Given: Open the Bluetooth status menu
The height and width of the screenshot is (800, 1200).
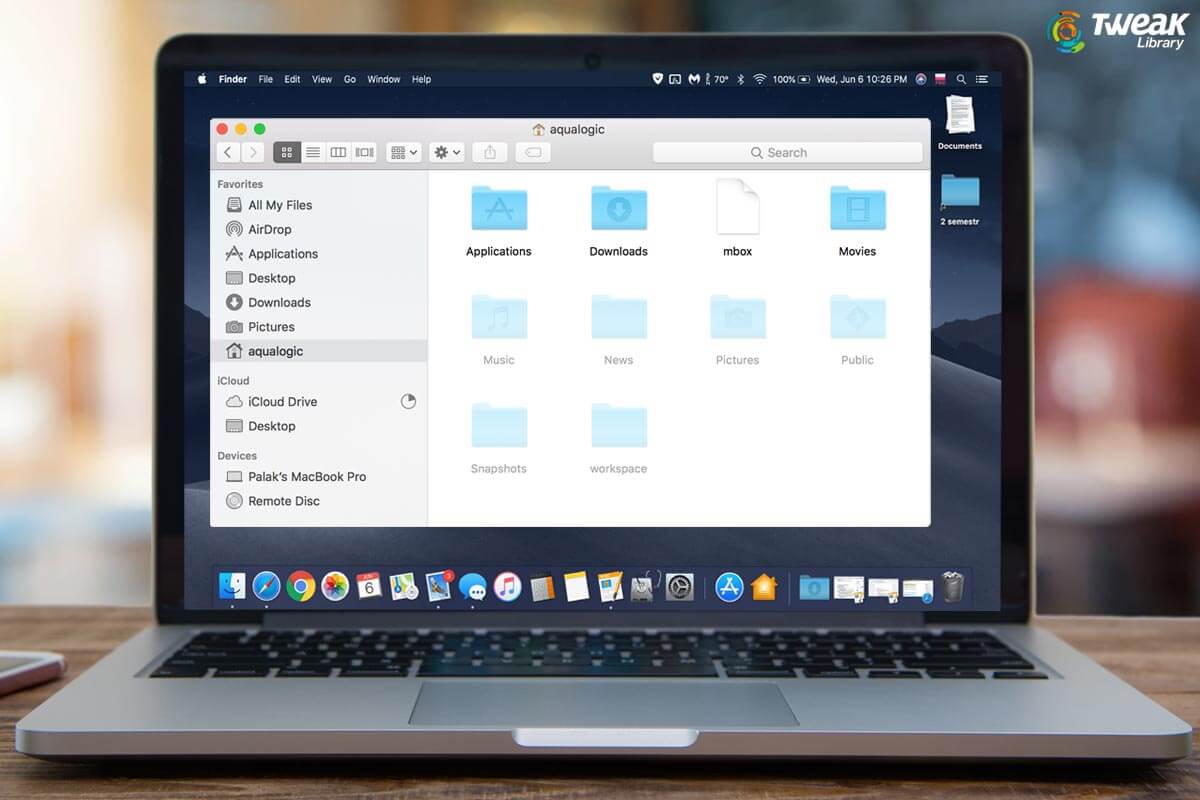Looking at the screenshot, I should coord(741,79).
